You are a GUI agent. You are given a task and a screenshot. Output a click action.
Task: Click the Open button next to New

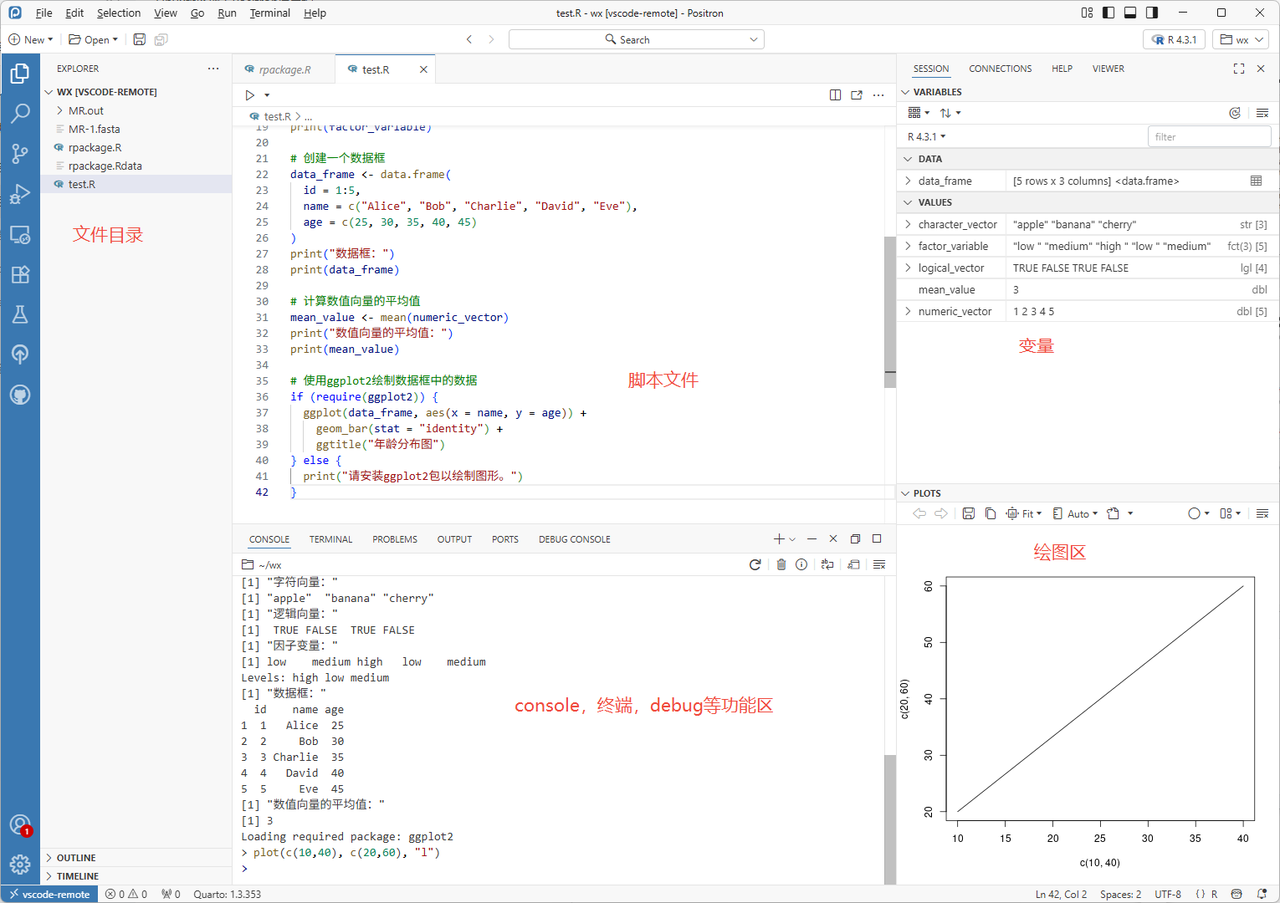[x=92, y=39]
